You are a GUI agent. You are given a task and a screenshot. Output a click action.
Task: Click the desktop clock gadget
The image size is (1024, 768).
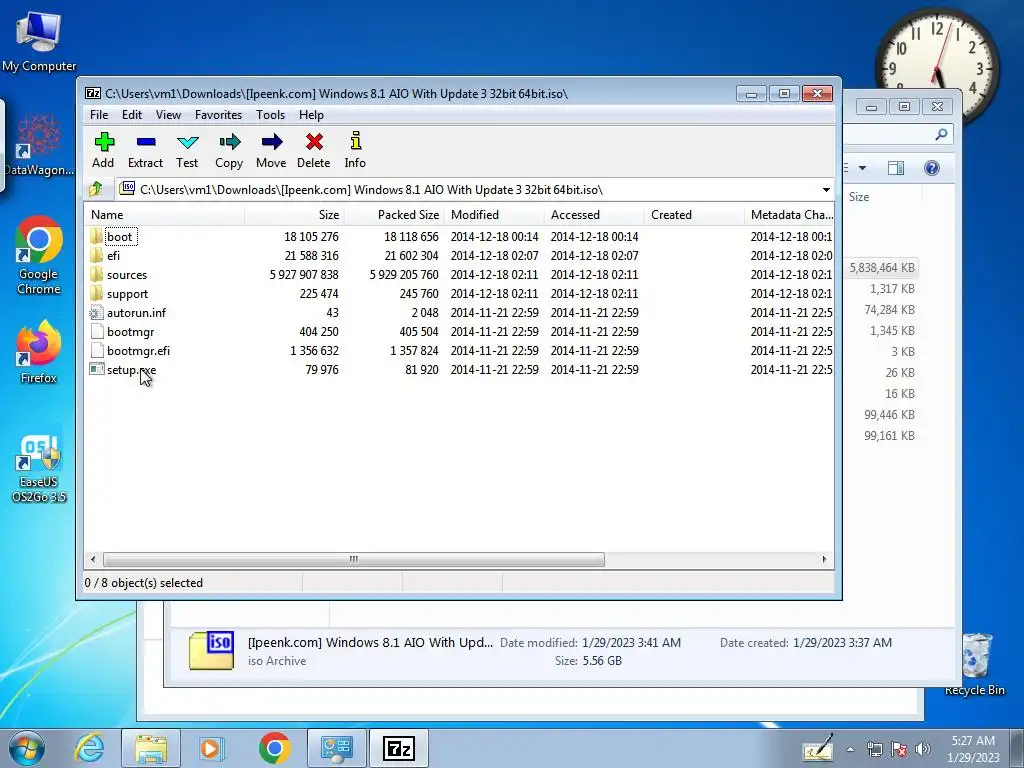pos(936,67)
